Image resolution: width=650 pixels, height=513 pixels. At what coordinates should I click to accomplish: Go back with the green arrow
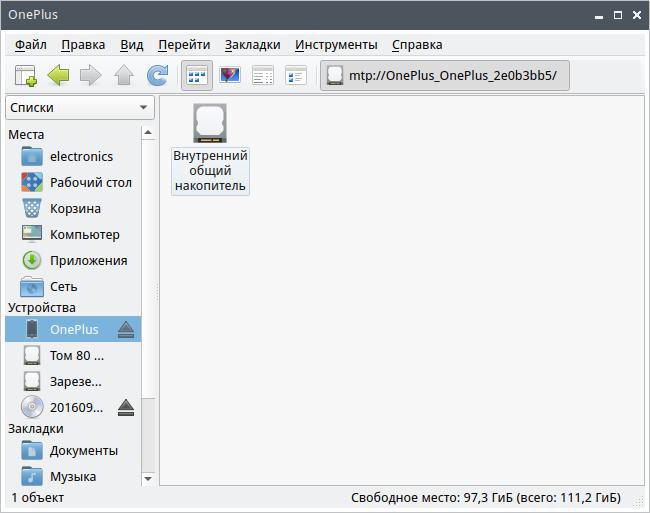click(58, 75)
